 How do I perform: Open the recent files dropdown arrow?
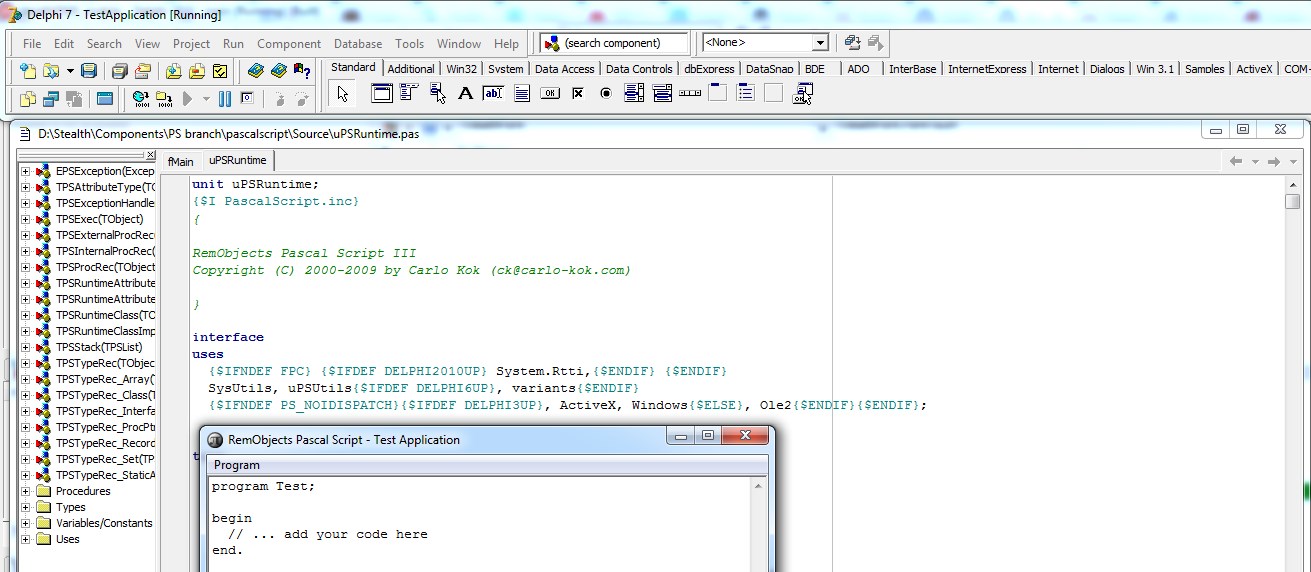tap(70, 71)
